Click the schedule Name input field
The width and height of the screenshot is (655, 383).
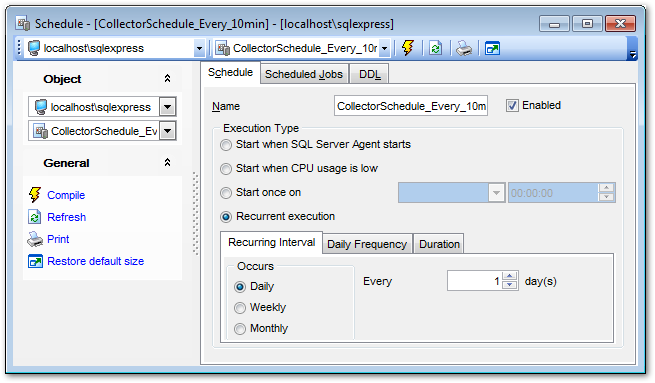point(411,106)
